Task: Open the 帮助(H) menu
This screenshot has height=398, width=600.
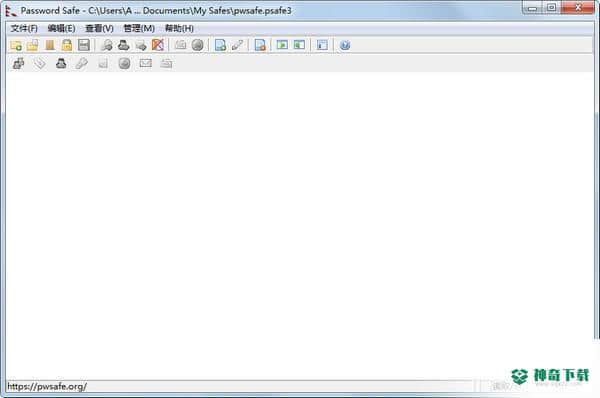Action: pos(179,28)
